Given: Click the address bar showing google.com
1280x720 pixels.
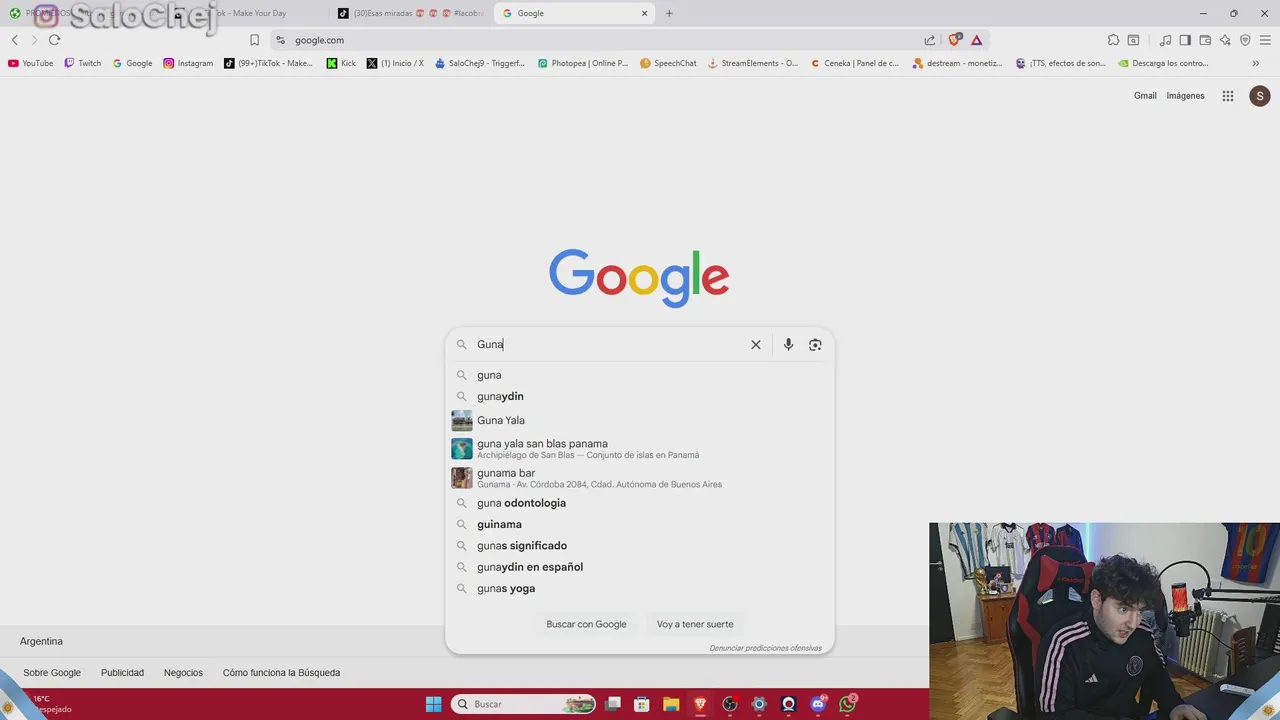Looking at the screenshot, I should [600, 40].
